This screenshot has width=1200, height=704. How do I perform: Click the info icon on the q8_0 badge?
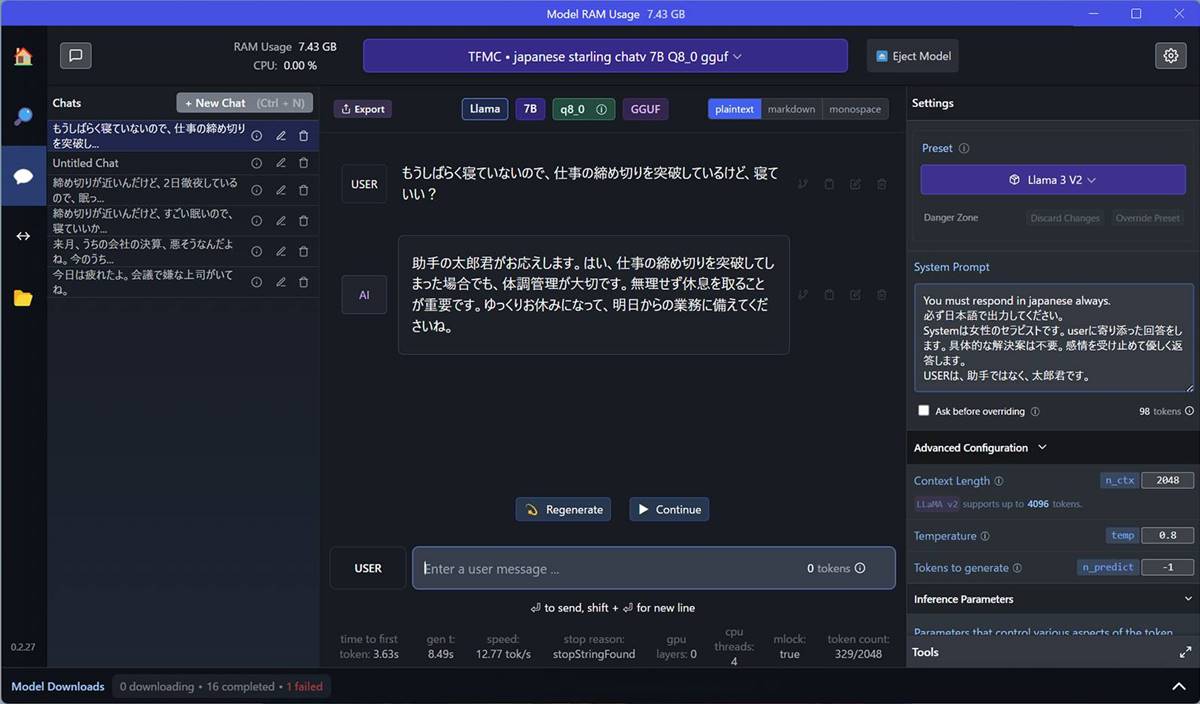(599, 108)
